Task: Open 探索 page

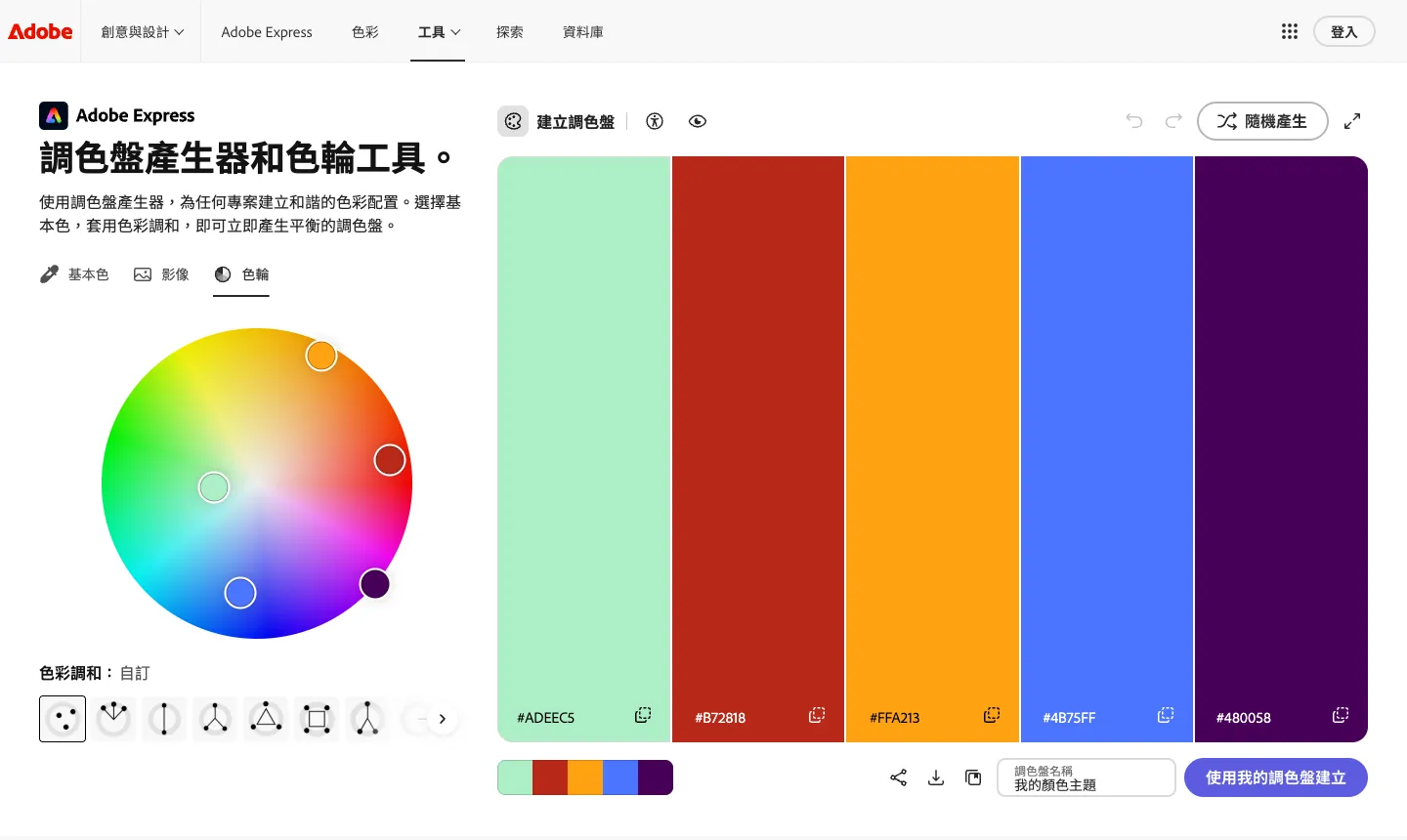Action: [x=510, y=32]
